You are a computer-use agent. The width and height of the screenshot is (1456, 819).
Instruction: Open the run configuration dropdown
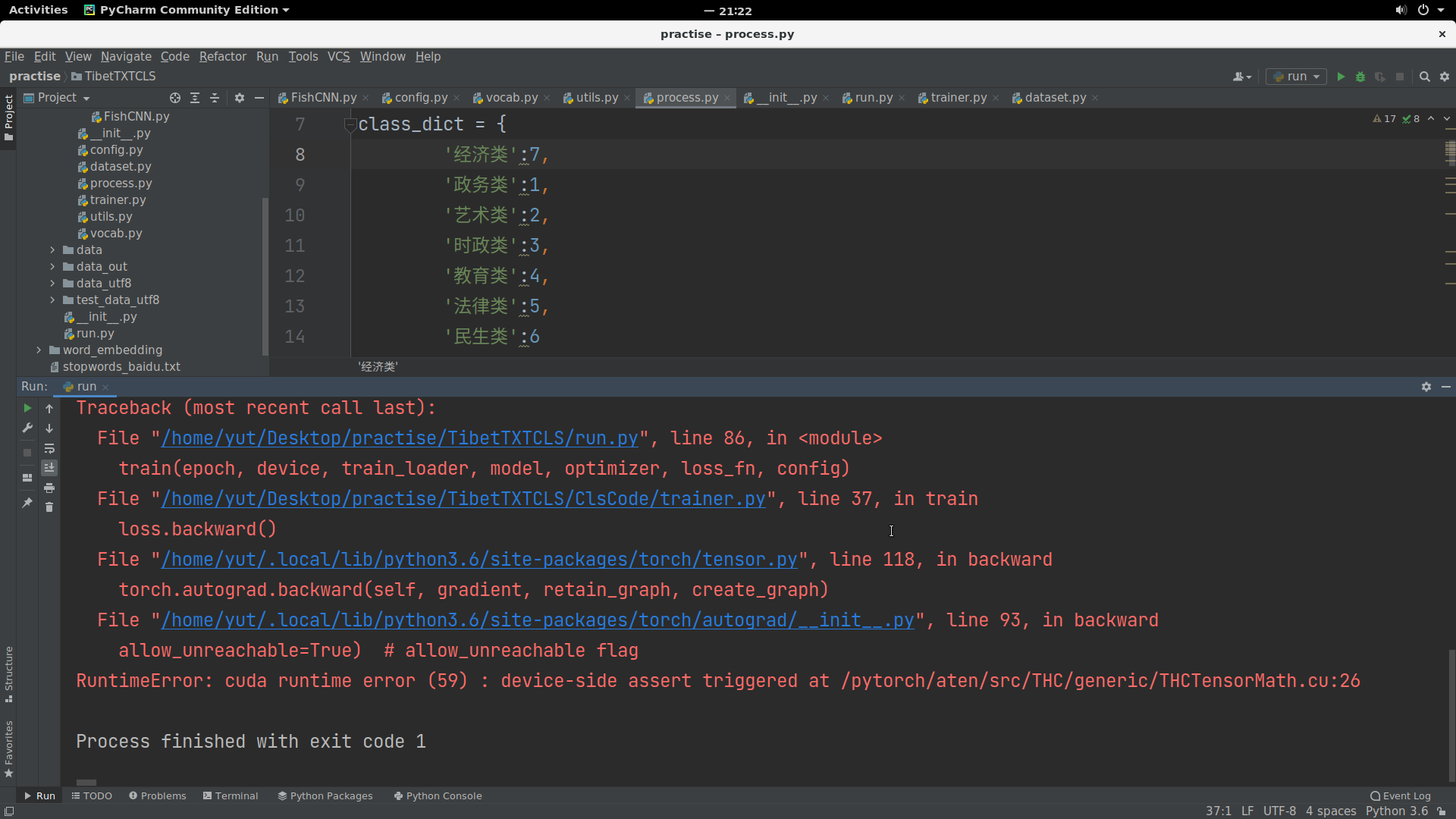1297,77
